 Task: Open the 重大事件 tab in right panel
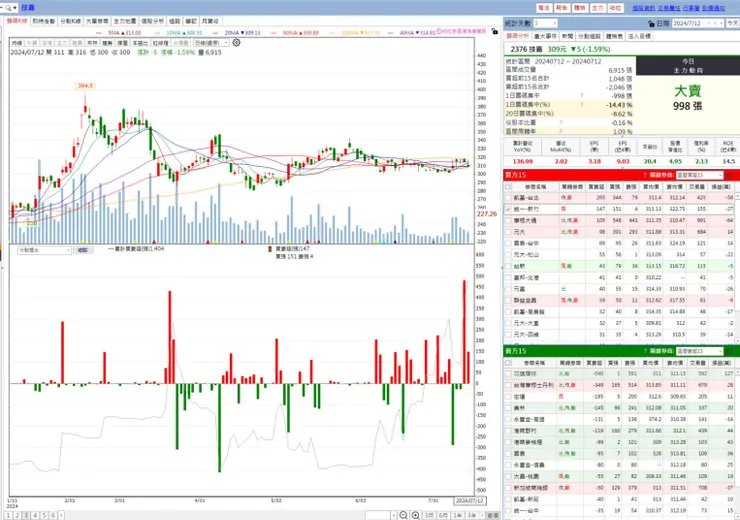545,36
